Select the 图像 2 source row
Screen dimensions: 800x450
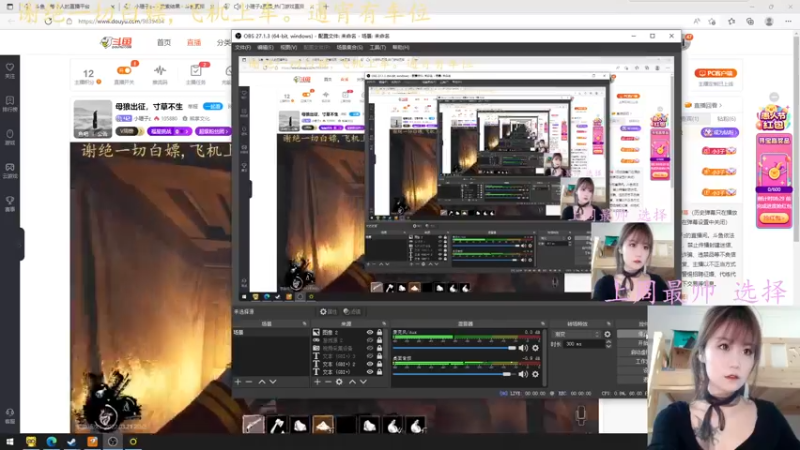click(348, 333)
